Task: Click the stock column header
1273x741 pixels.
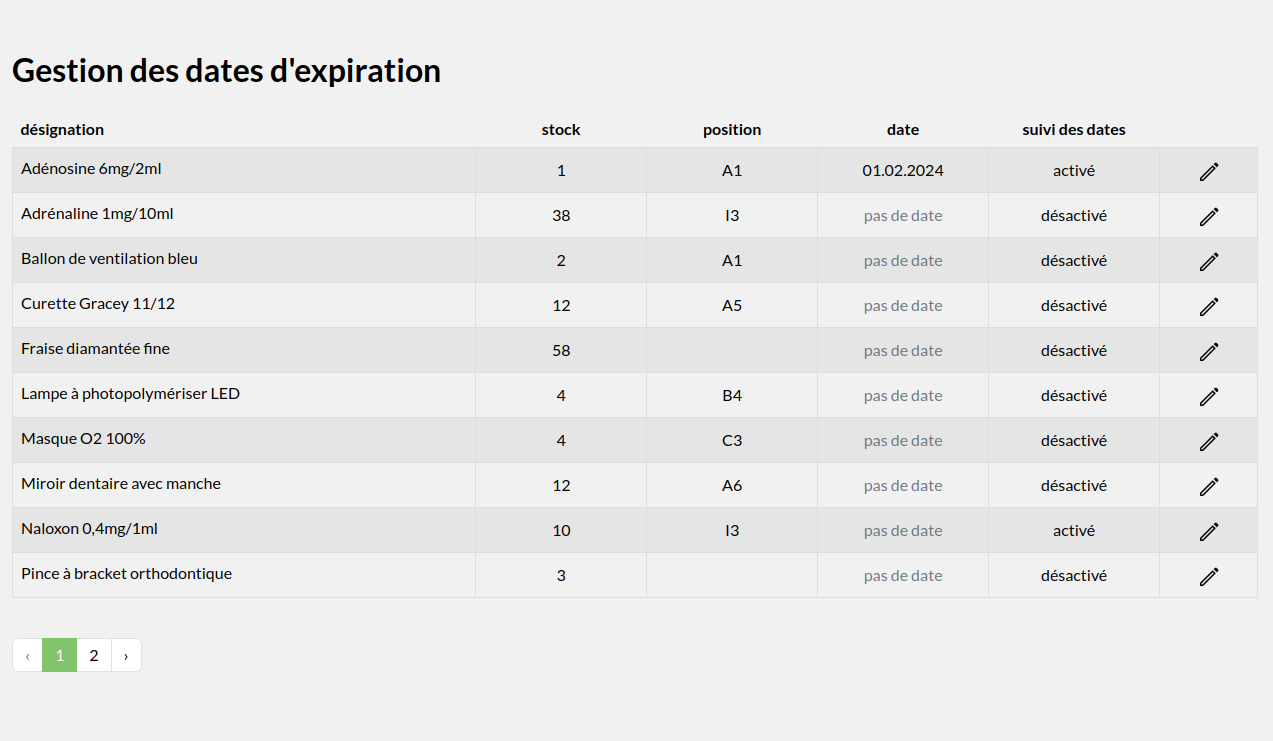Action: (x=561, y=130)
